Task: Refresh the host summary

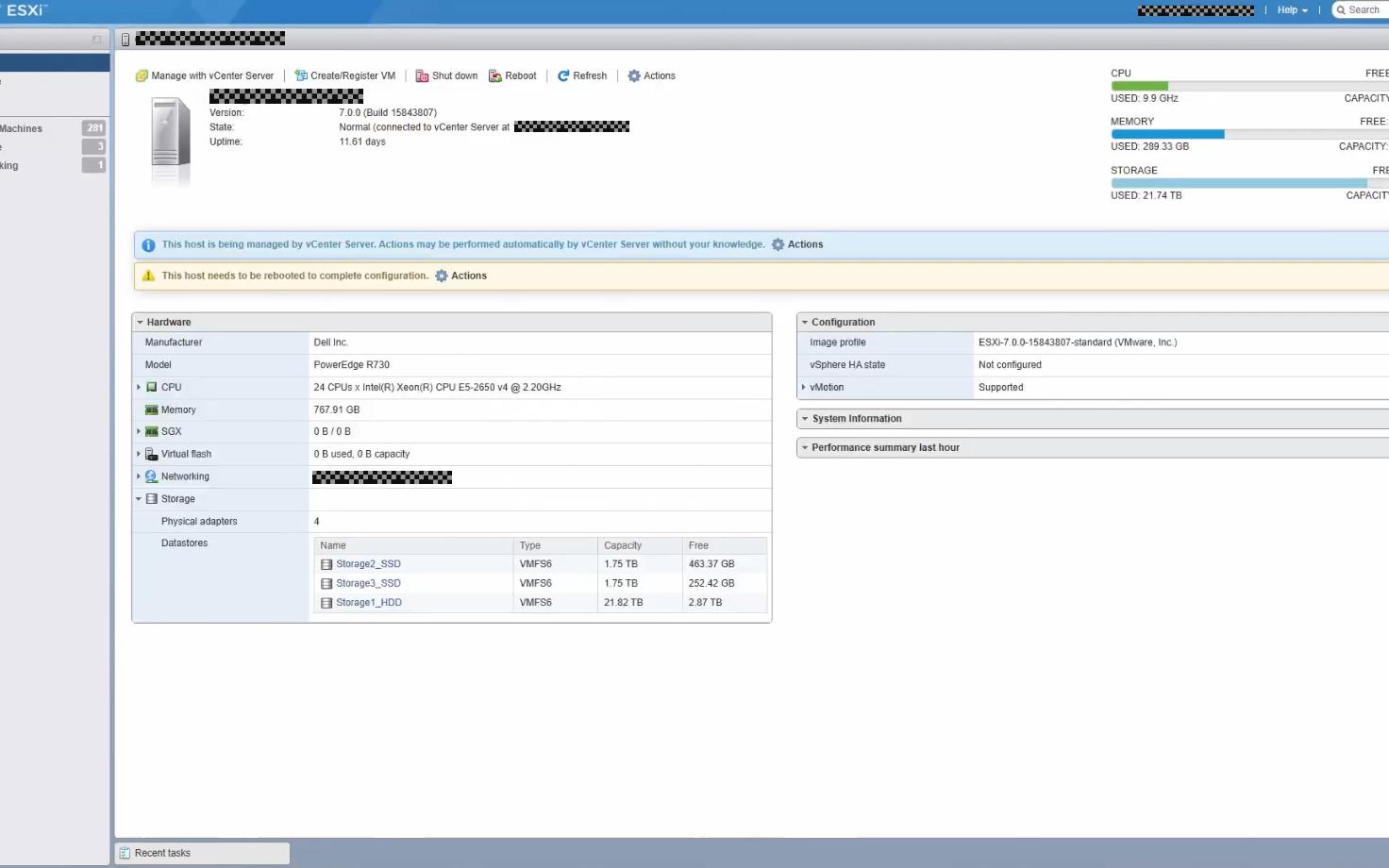Action: coord(582,75)
